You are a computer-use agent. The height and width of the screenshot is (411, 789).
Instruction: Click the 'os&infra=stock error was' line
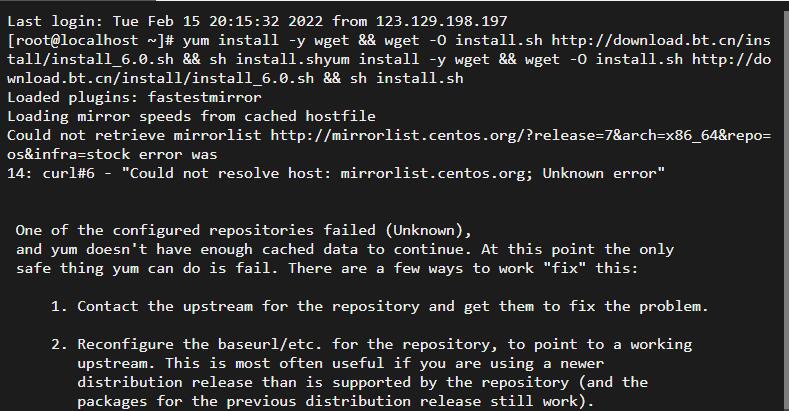coord(112,154)
